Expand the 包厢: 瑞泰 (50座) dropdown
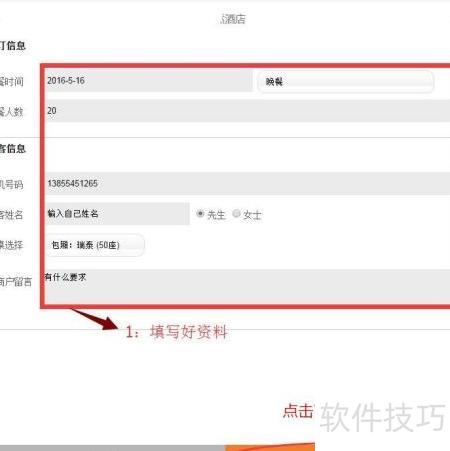 95,245
